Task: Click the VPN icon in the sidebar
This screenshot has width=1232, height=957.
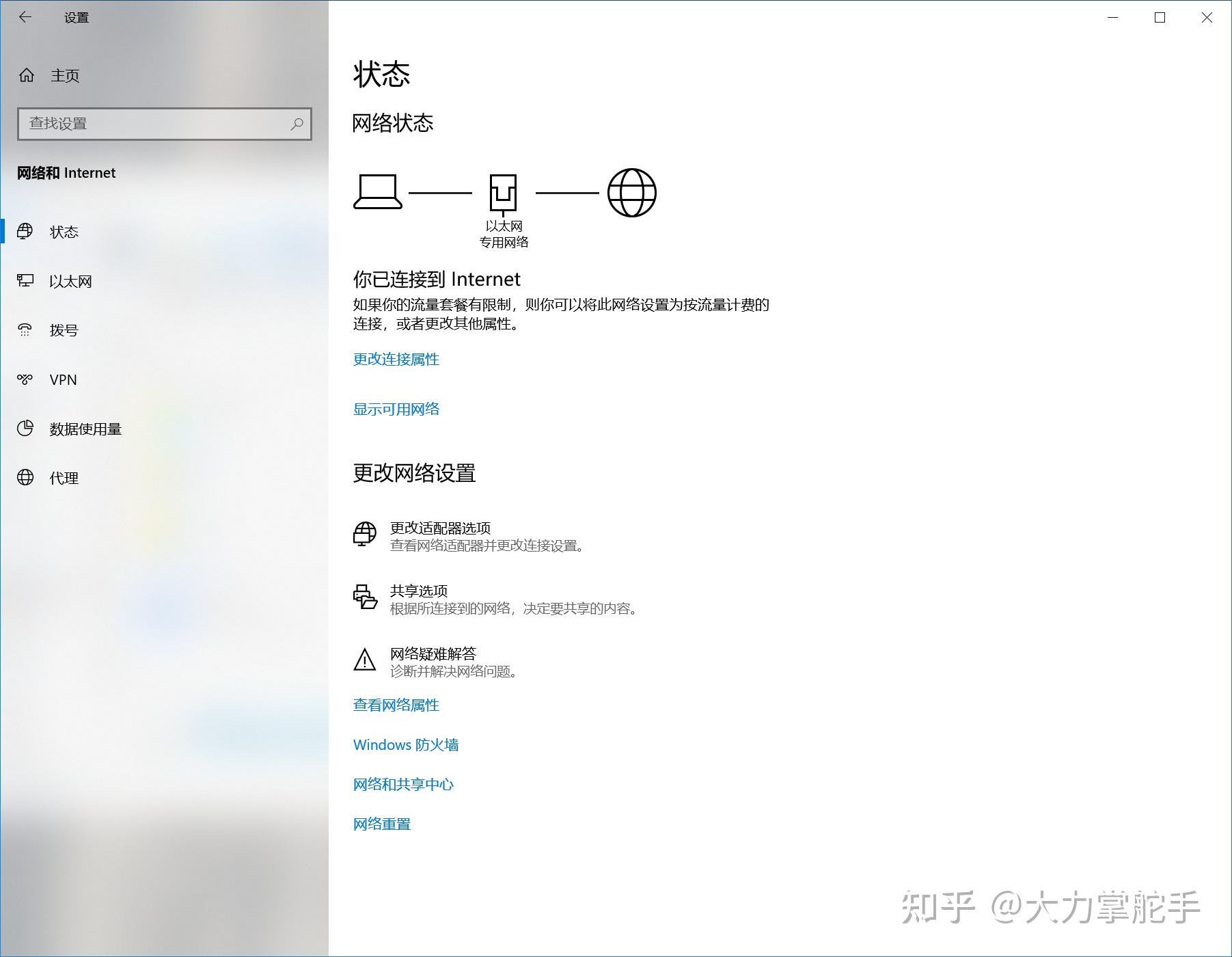Action: 25,379
